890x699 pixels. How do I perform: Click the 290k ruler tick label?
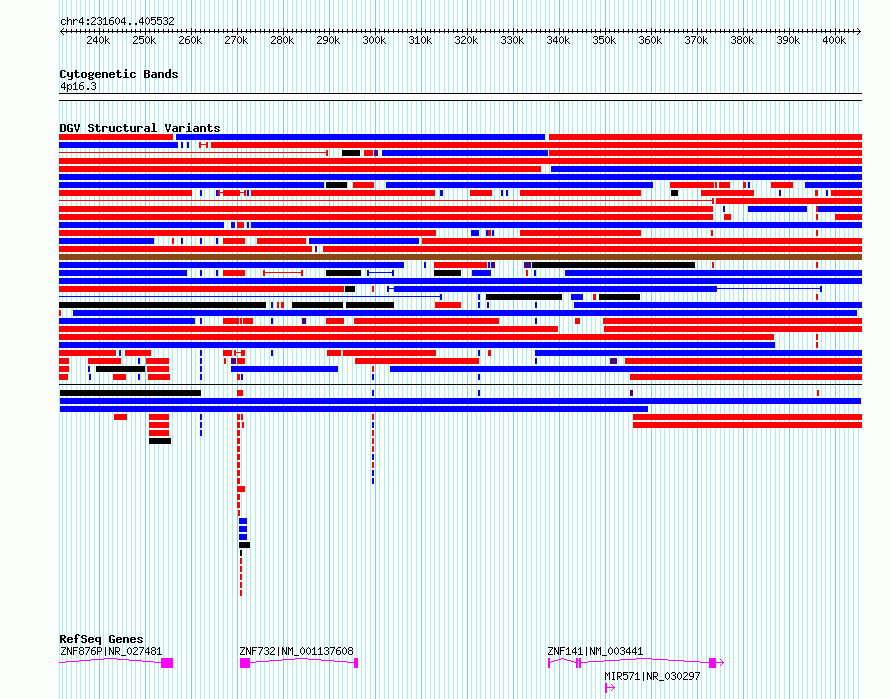[328, 40]
